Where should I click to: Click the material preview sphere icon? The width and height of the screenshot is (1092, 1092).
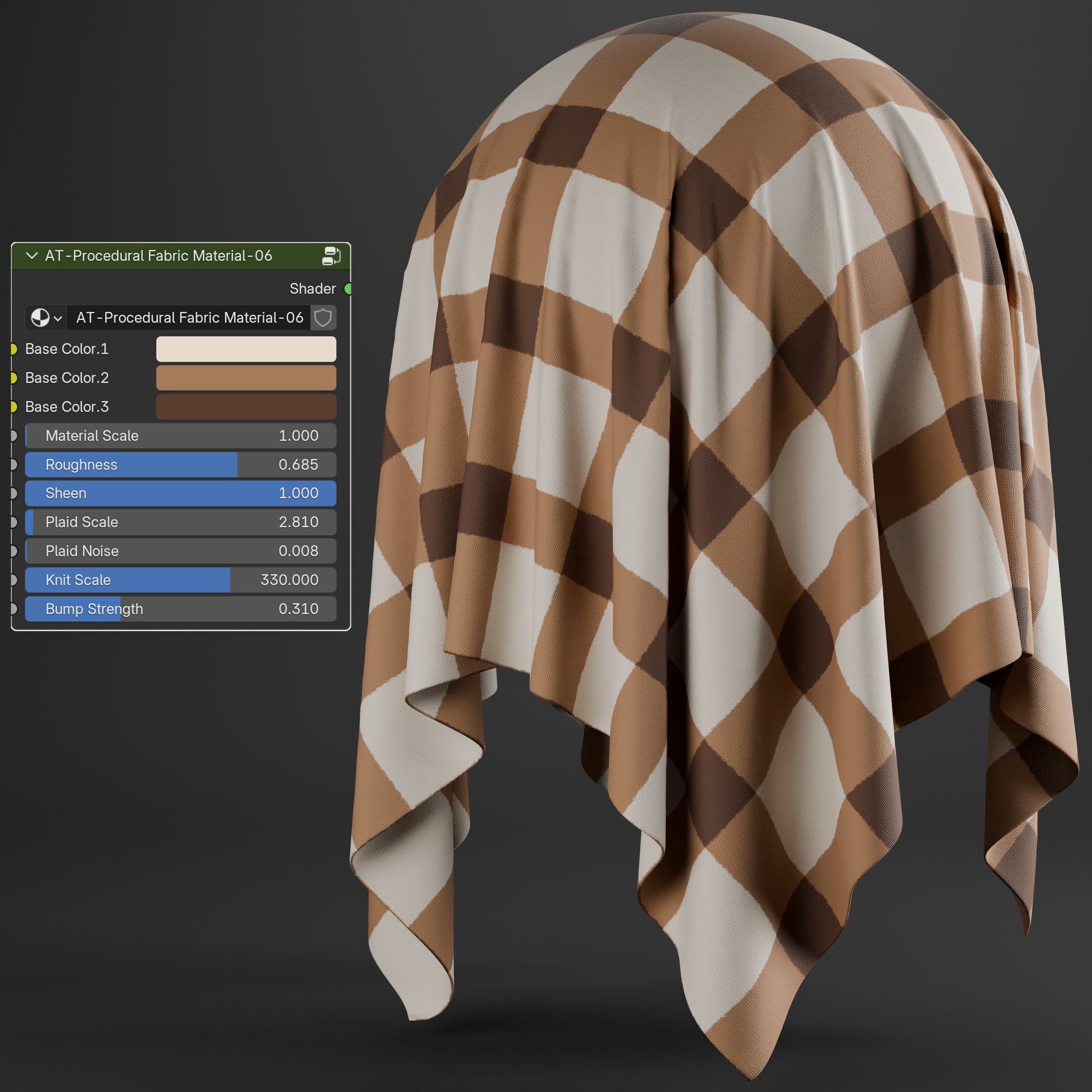(40, 318)
